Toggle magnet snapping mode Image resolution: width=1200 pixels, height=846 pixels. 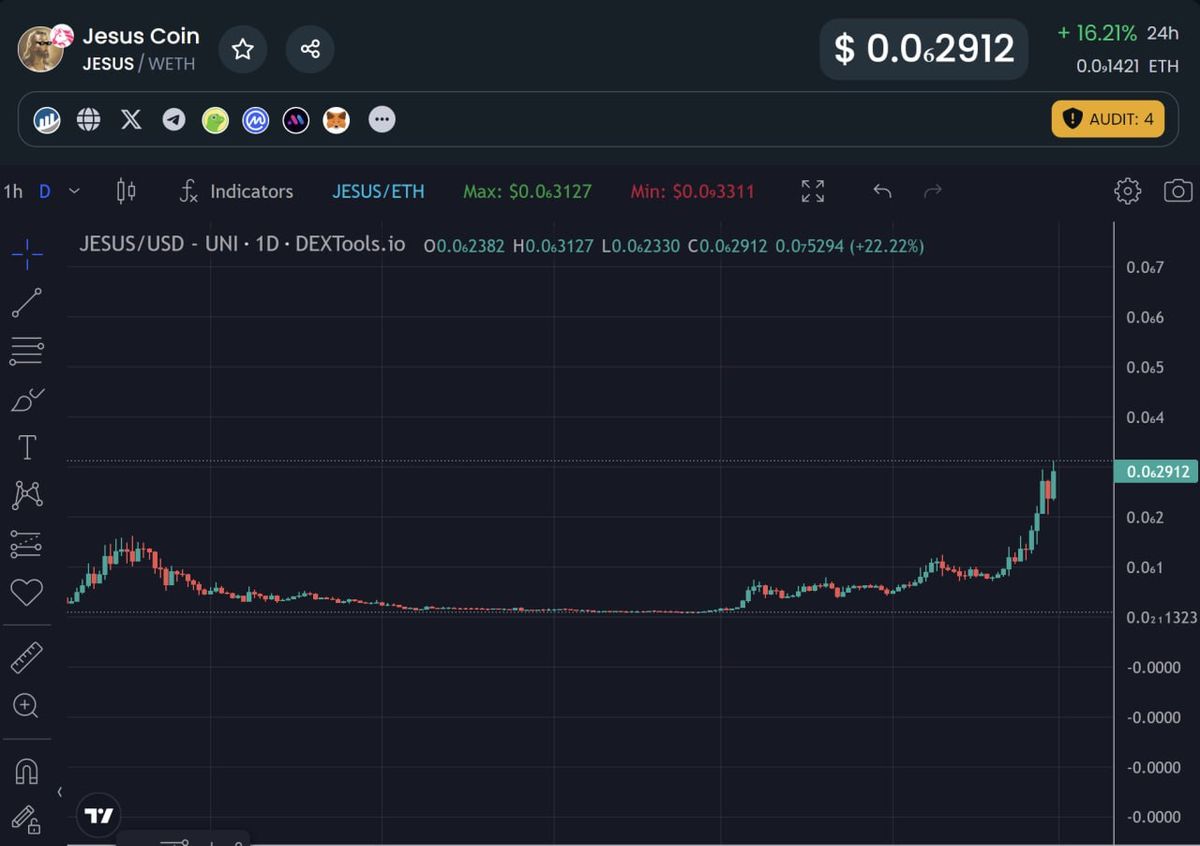pyautogui.click(x=27, y=771)
